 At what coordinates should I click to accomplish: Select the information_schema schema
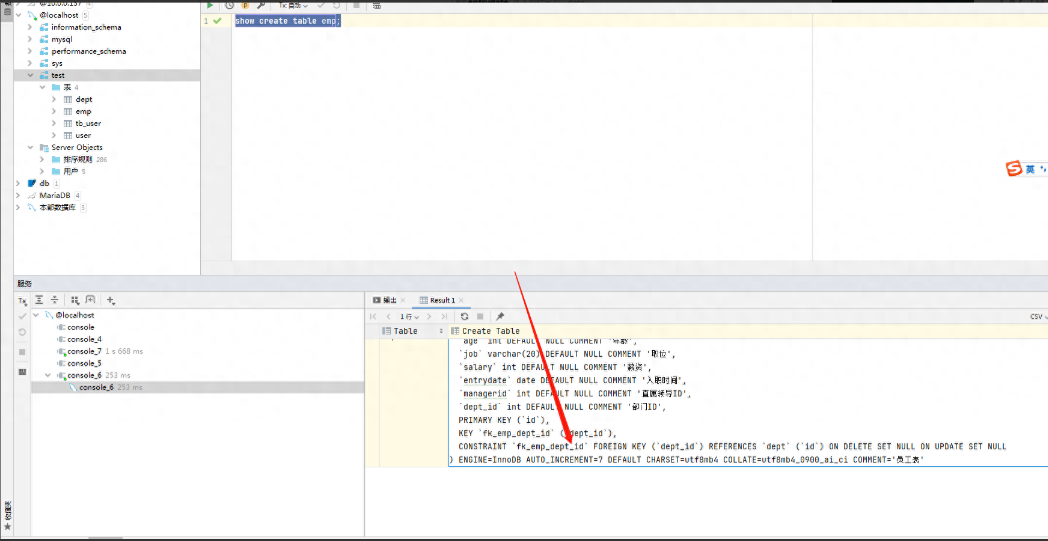click(86, 27)
